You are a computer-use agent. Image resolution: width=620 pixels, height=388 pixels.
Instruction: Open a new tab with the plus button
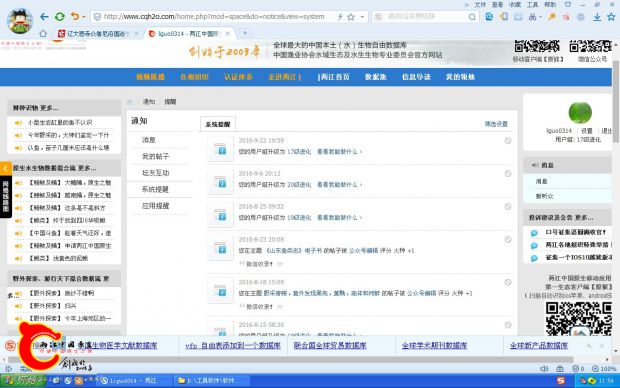coord(245,33)
